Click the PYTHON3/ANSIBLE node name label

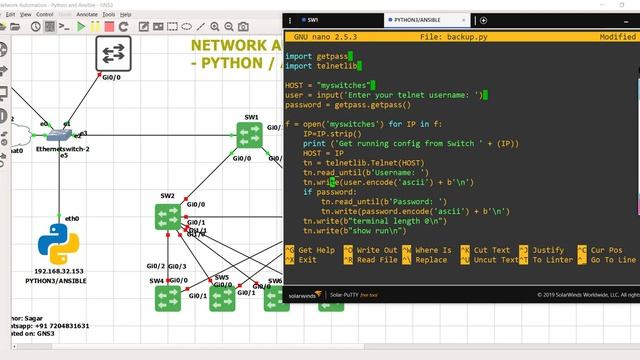tap(56, 281)
